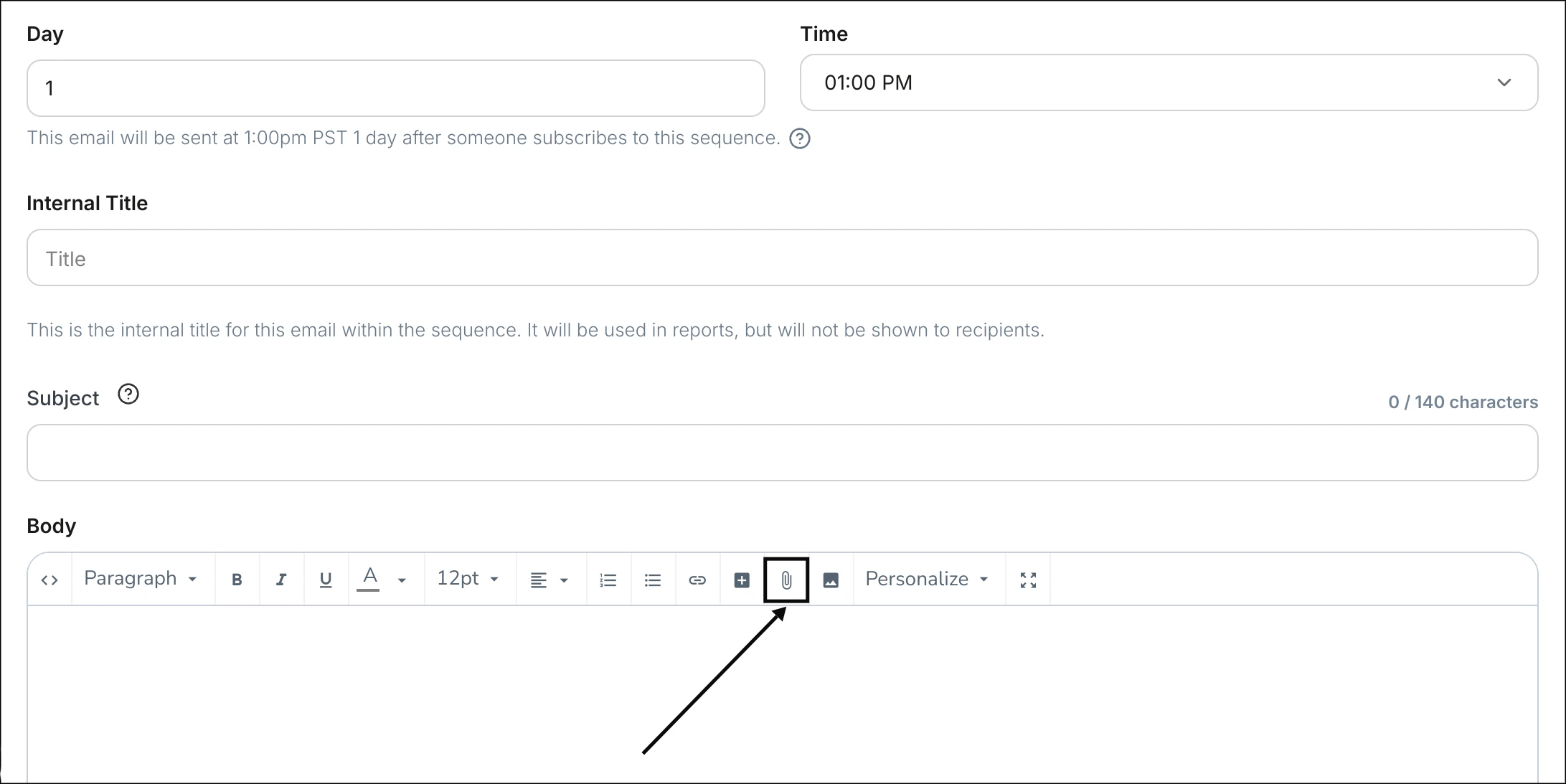The width and height of the screenshot is (1566, 784).
Task: Toggle italic formatting
Action: 281,579
